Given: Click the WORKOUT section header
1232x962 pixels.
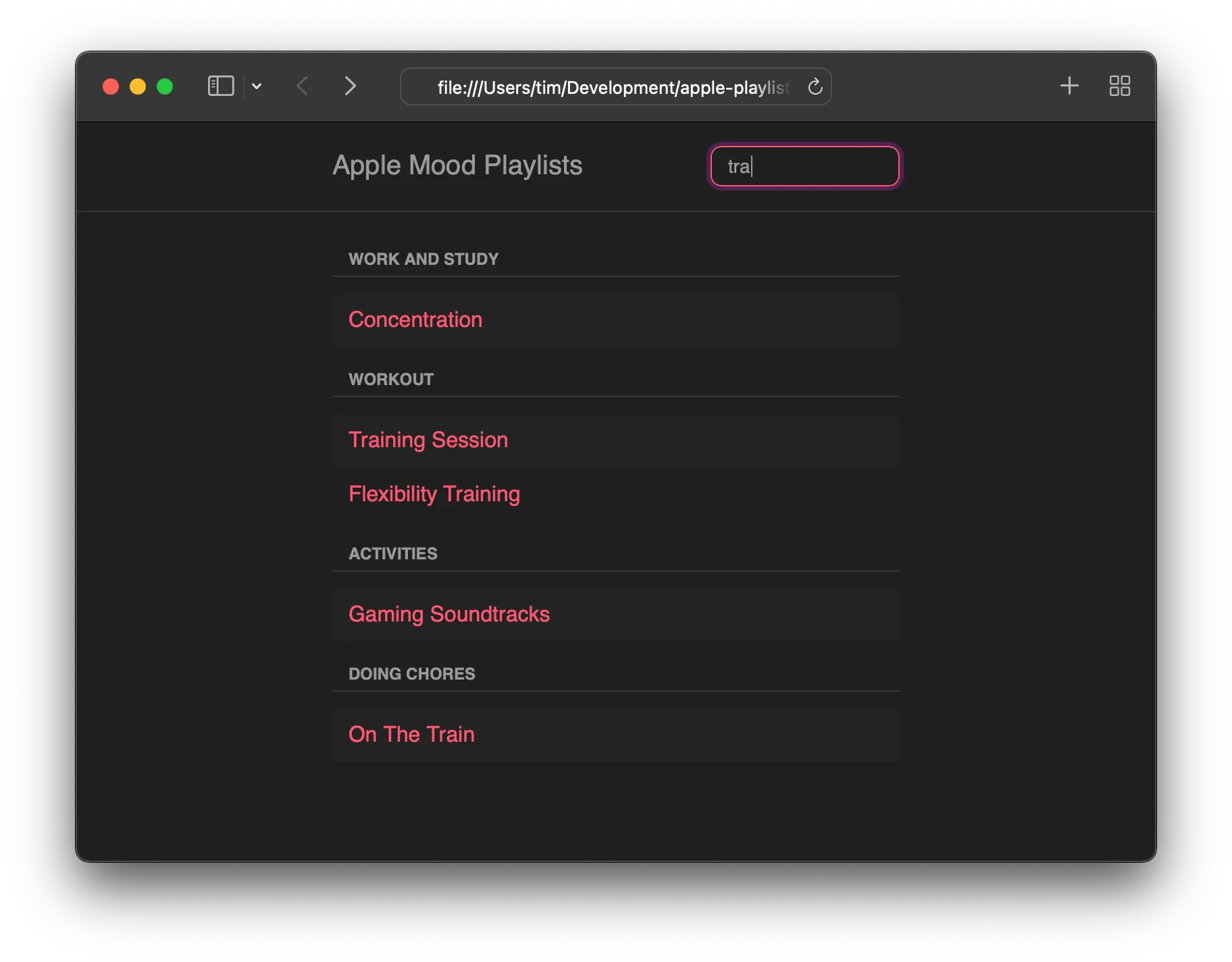Looking at the screenshot, I should pos(391,379).
